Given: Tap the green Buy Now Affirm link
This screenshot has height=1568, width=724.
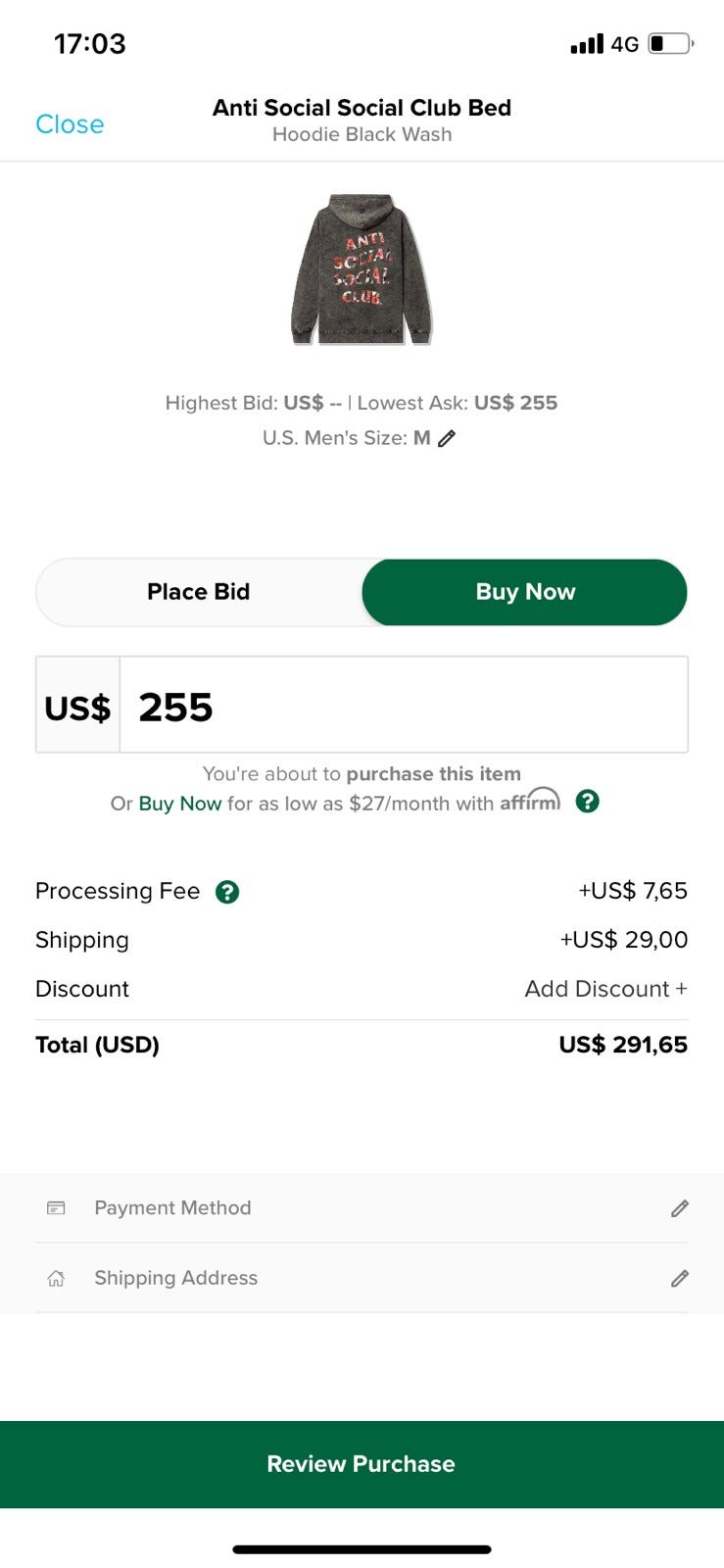Looking at the screenshot, I should coord(180,804).
